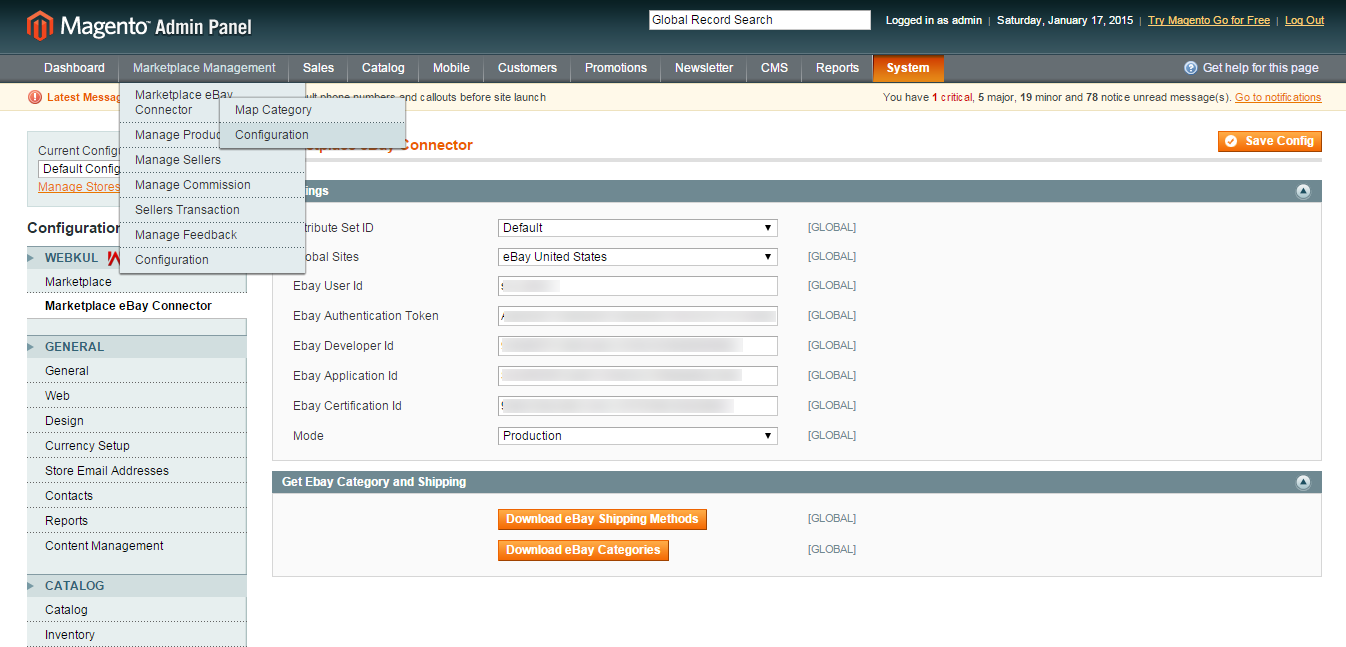Collapse the Settings panel chevron icon
Image resolution: width=1346 pixels, height=647 pixels.
[x=1303, y=191]
